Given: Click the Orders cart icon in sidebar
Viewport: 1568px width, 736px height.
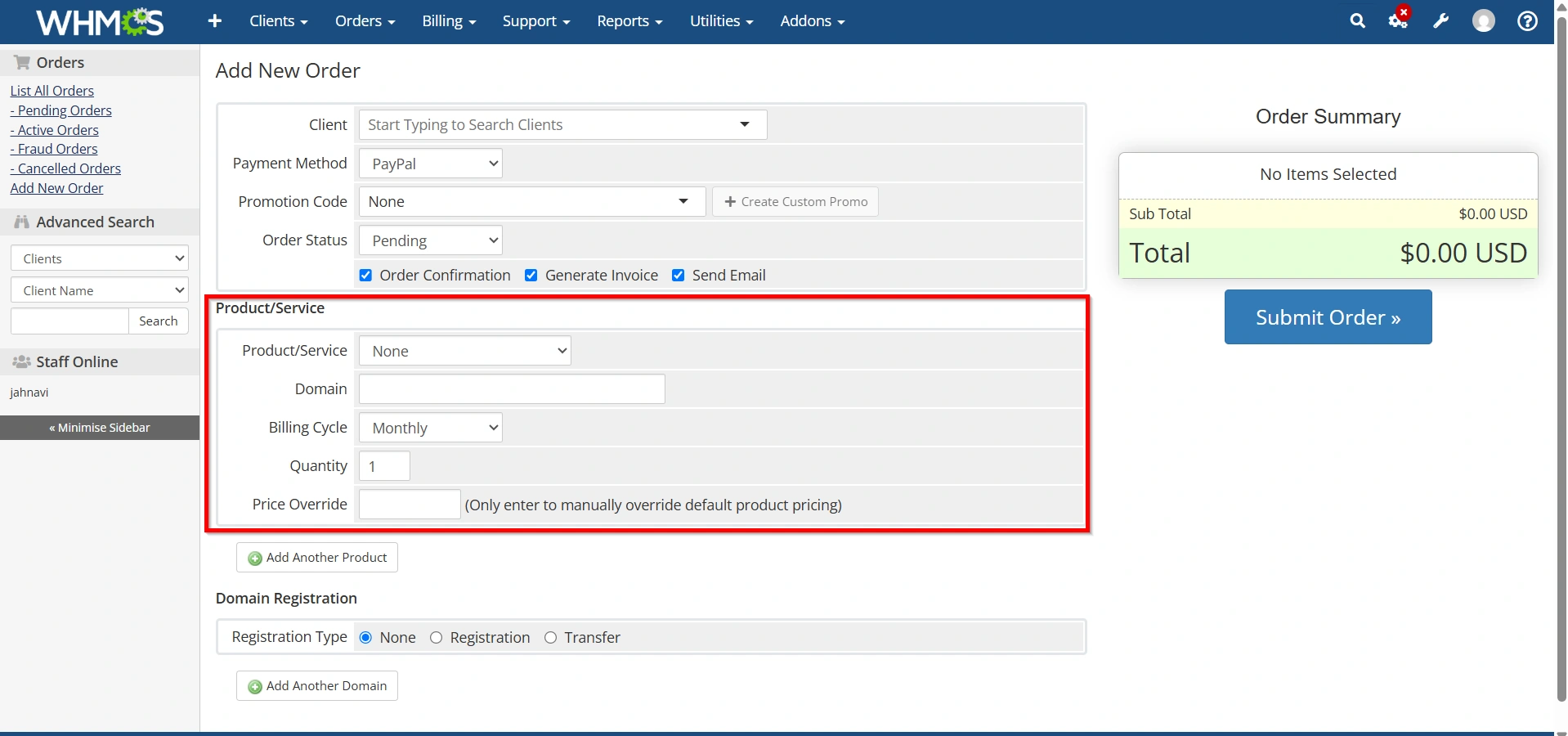Looking at the screenshot, I should (22, 62).
